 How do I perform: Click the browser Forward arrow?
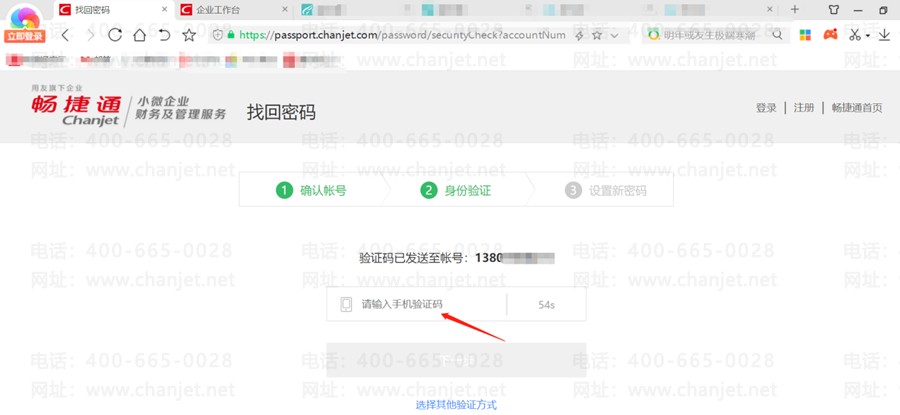point(90,36)
